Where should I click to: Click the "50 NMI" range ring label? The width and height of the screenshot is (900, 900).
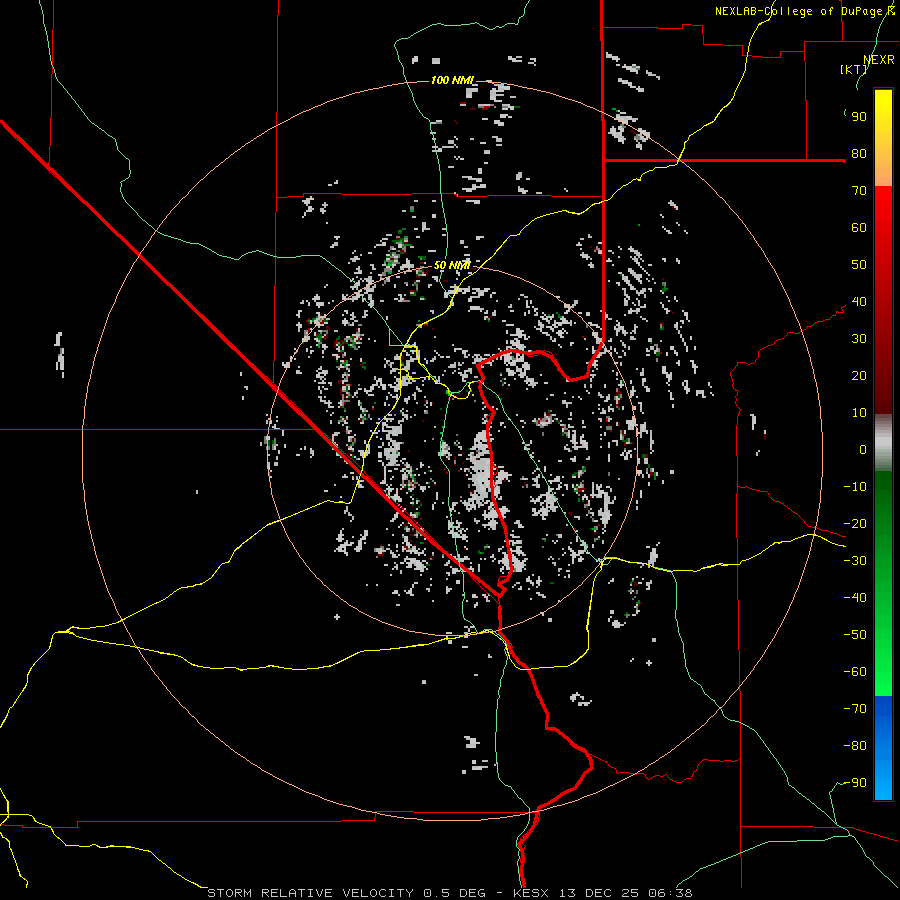pos(452,265)
